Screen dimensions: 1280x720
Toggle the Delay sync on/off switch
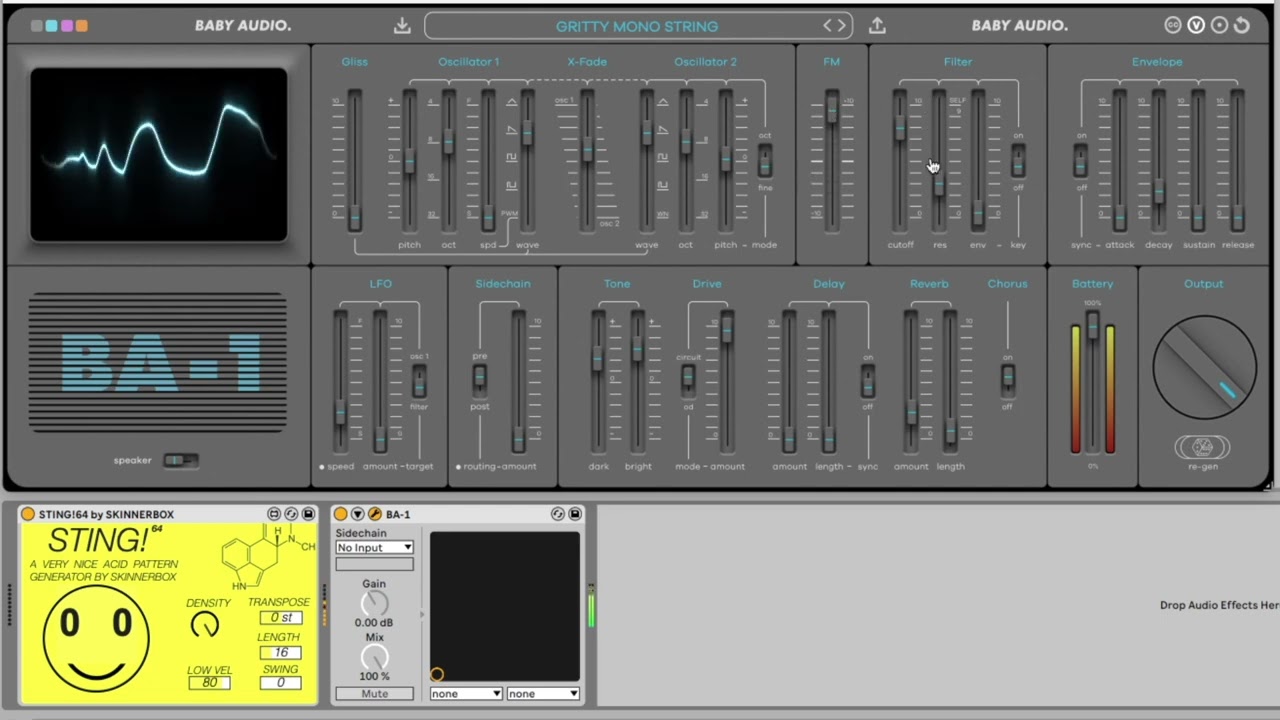(867, 380)
